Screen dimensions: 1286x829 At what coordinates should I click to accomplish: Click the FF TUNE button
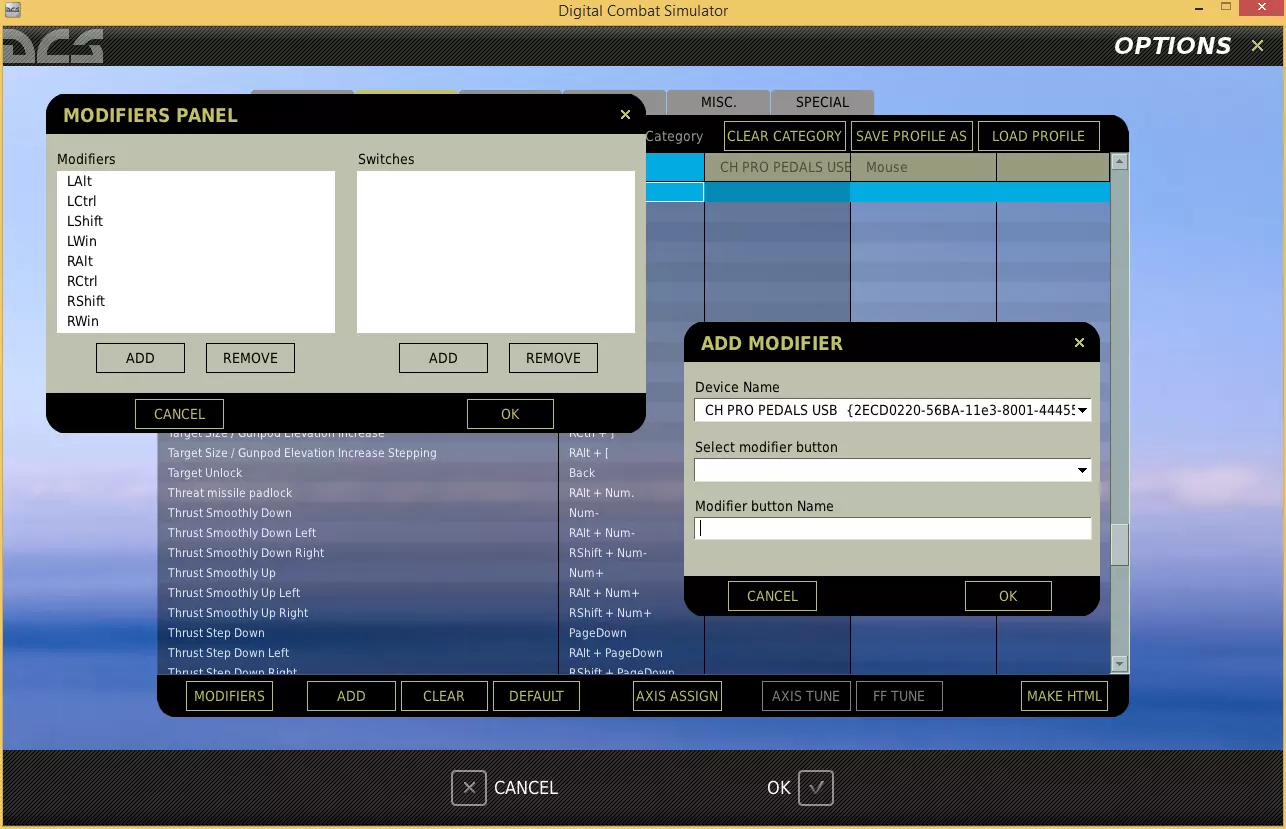click(x=899, y=696)
